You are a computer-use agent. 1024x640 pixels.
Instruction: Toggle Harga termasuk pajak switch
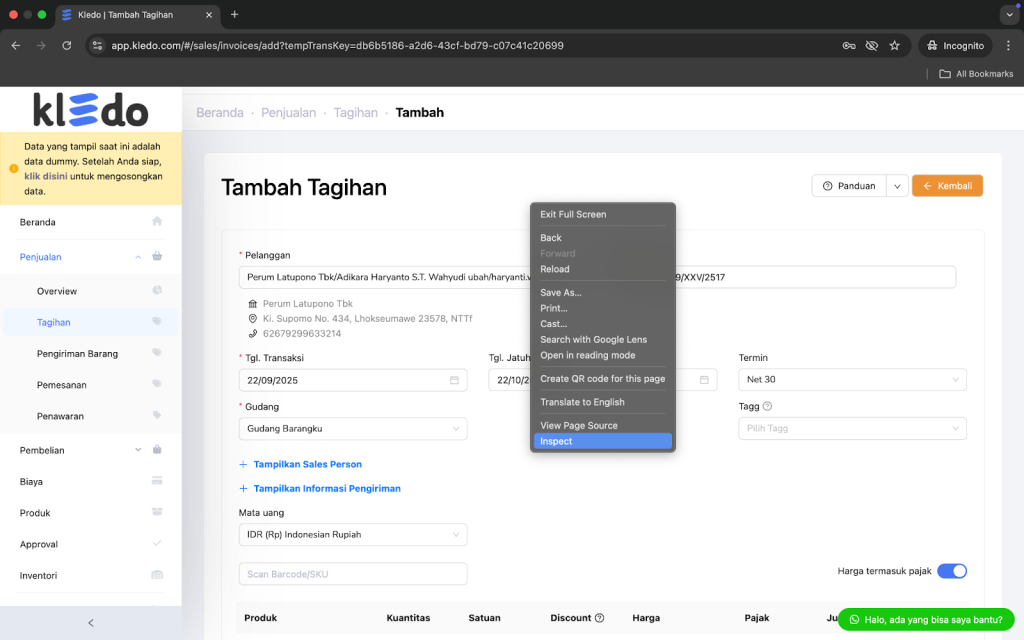952,571
